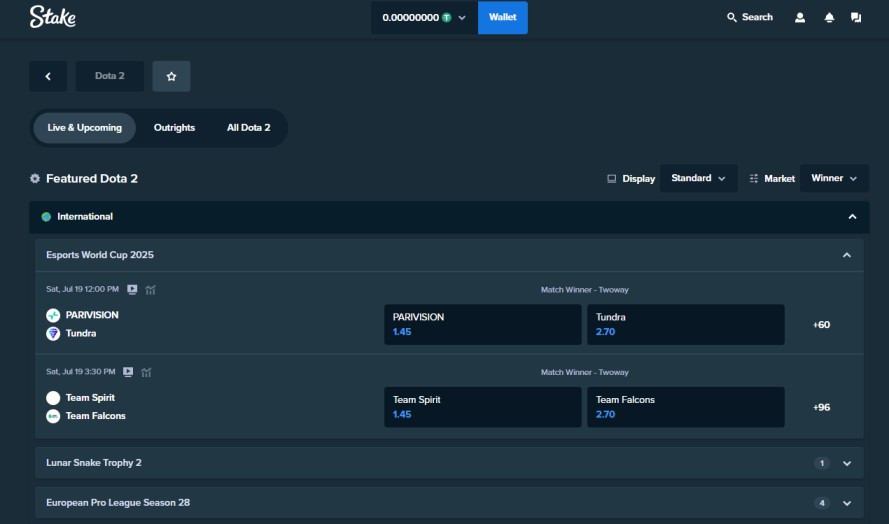Open the statistics icon for Team Spirit match
The width and height of the screenshot is (889, 524).
coord(146,373)
